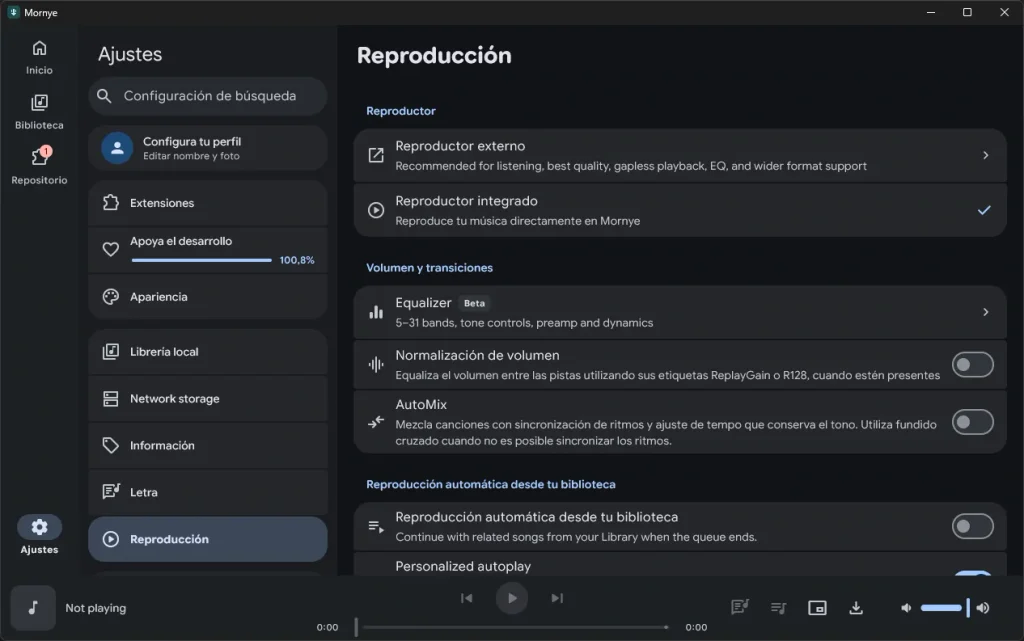Play the current track
The height and width of the screenshot is (641, 1024).
point(512,598)
